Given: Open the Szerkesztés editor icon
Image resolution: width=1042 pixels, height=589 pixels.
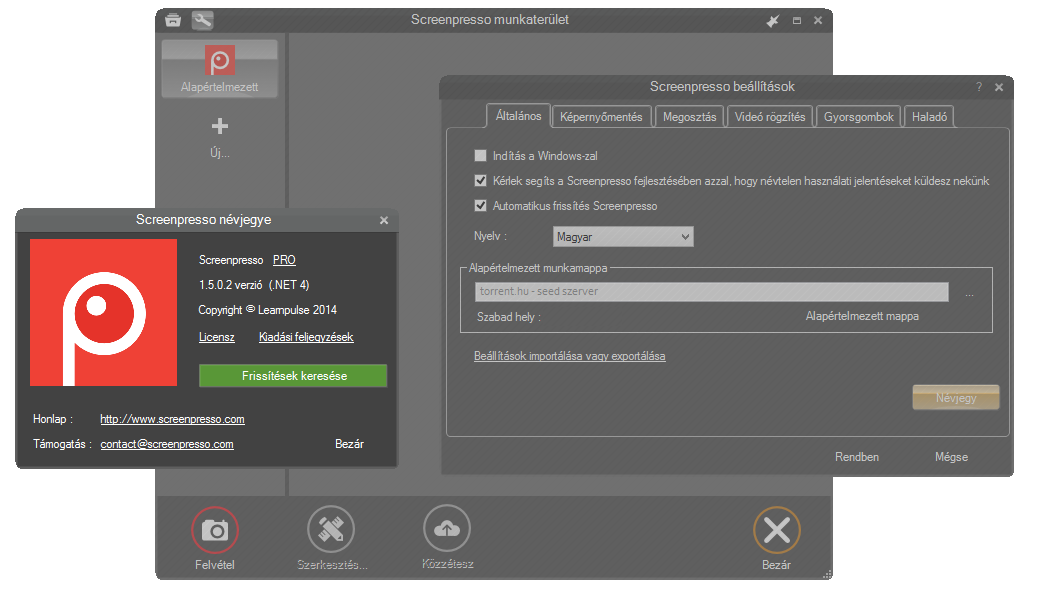Looking at the screenshot, I should (x=331, y=529).
